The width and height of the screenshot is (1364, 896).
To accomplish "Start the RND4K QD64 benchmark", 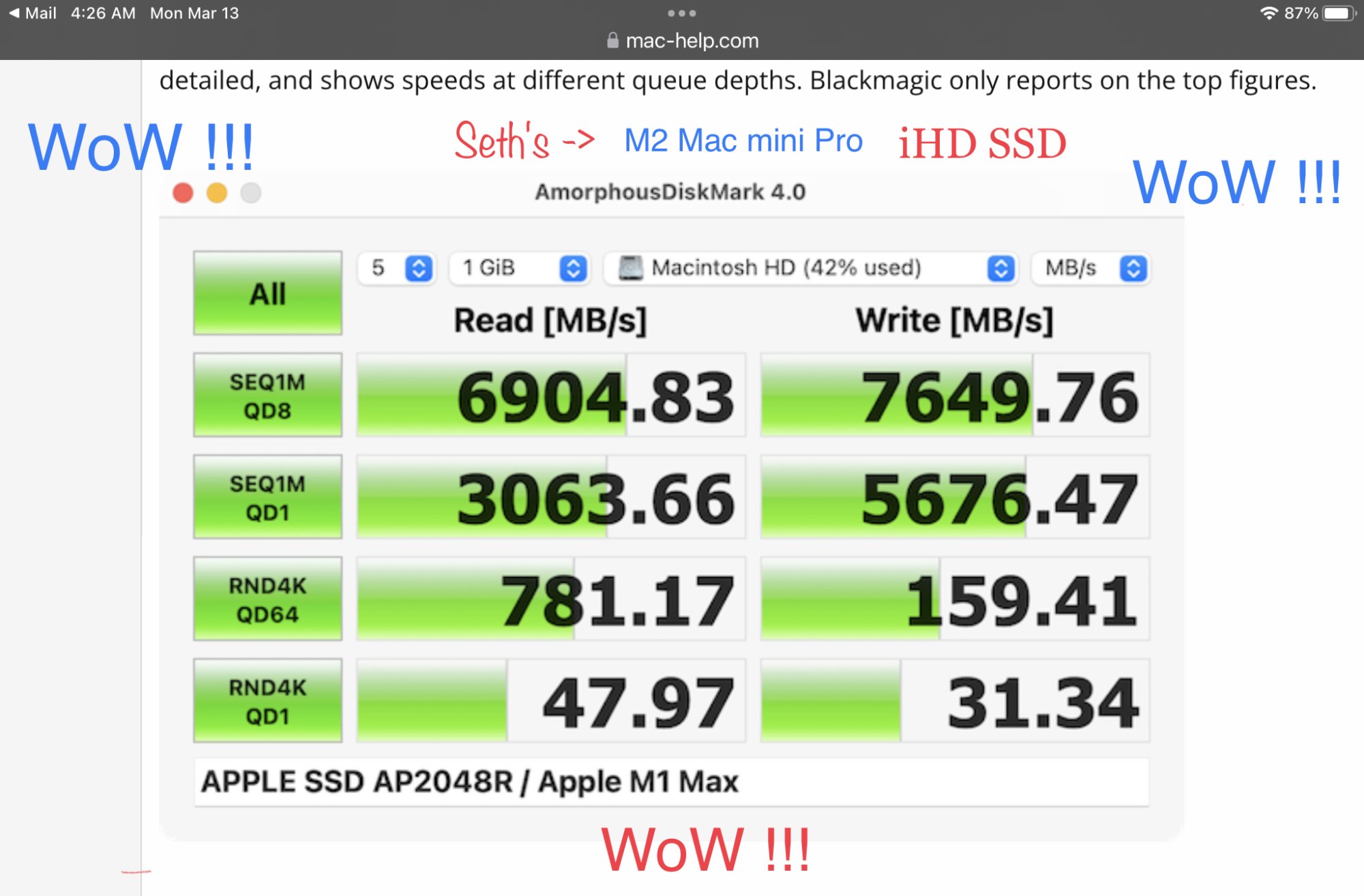I will pyautogui.click(x=267, y=599).
